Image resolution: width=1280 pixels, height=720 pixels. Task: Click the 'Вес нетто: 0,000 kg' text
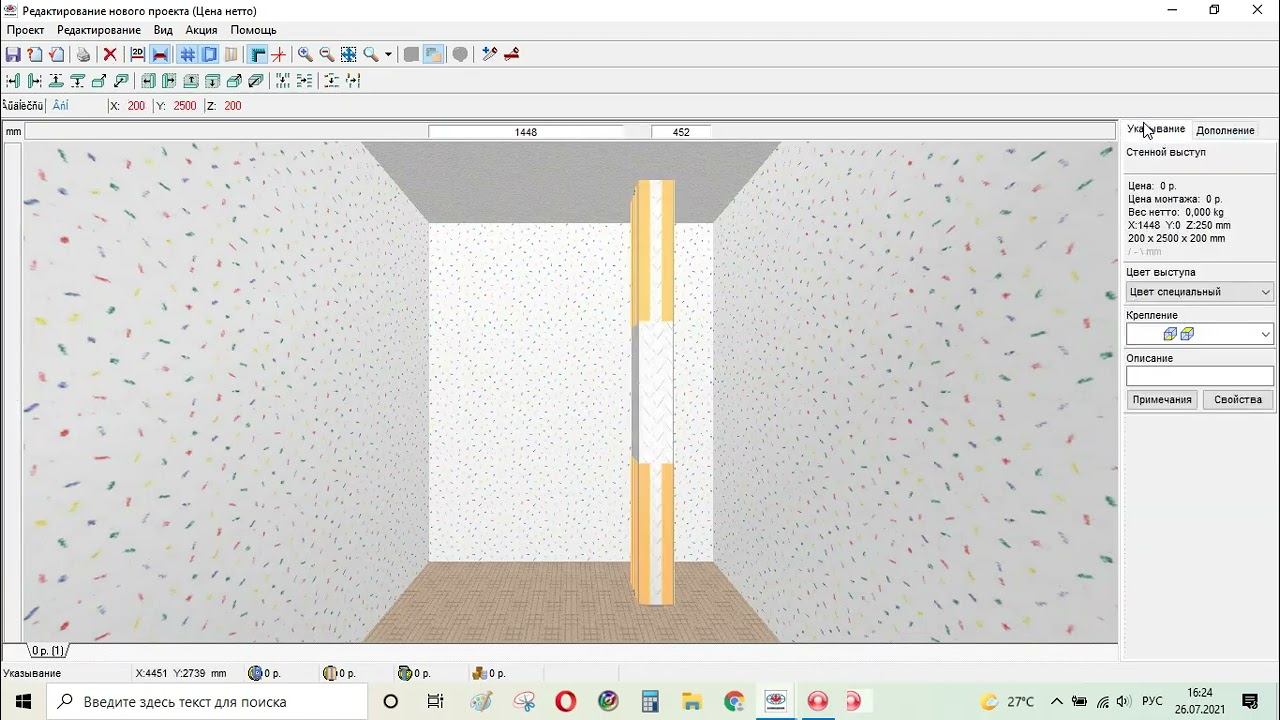(1175, 212)
